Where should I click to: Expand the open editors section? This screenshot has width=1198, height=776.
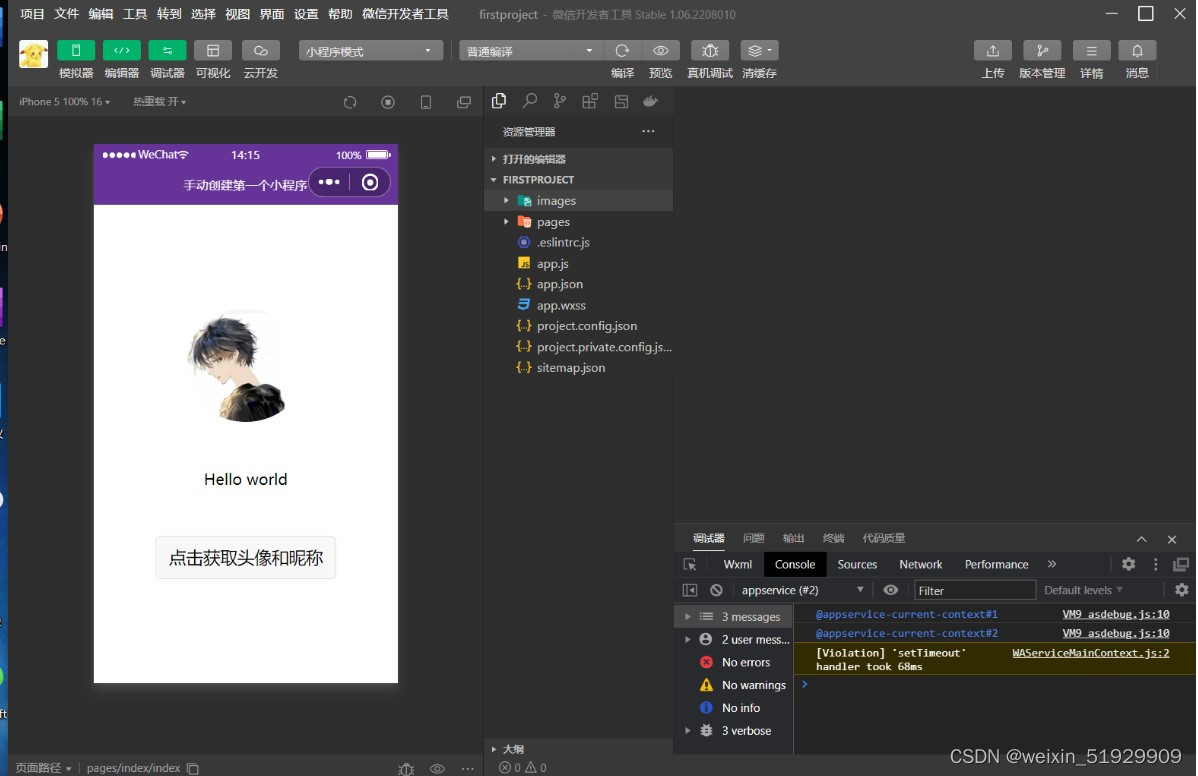coord(578,159)
